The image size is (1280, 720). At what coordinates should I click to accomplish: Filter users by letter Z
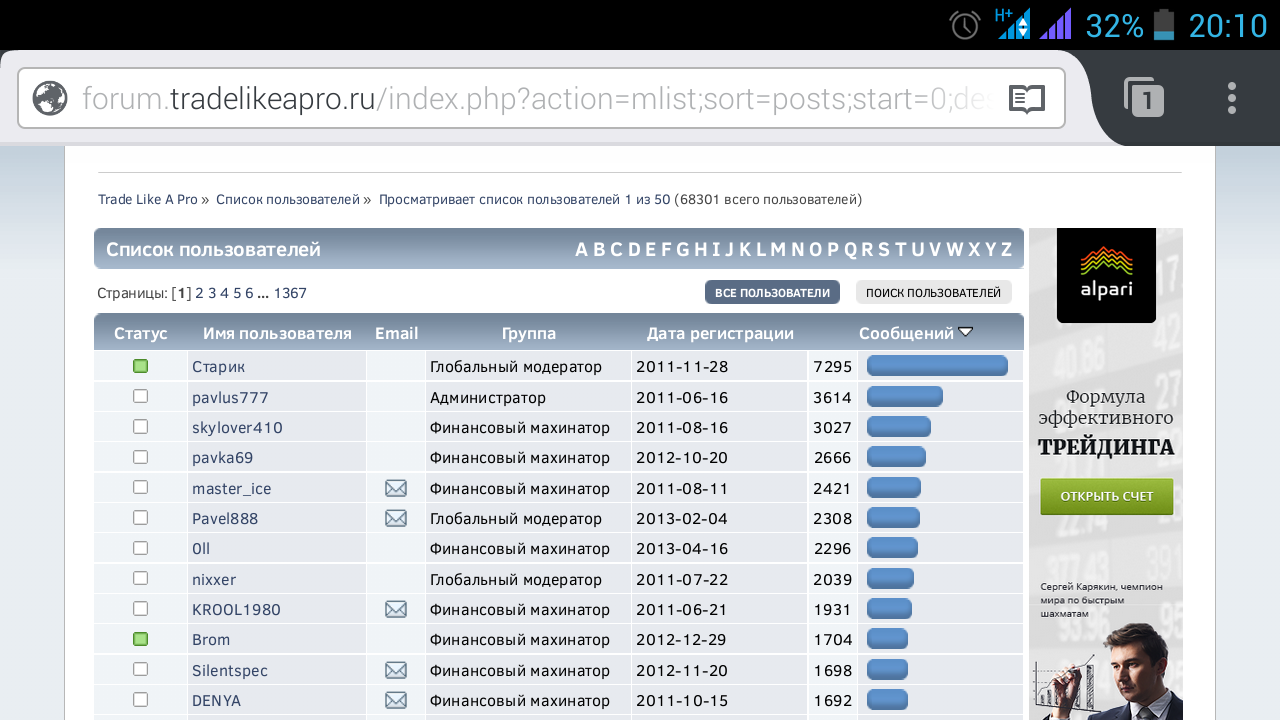pos(1006,249)
